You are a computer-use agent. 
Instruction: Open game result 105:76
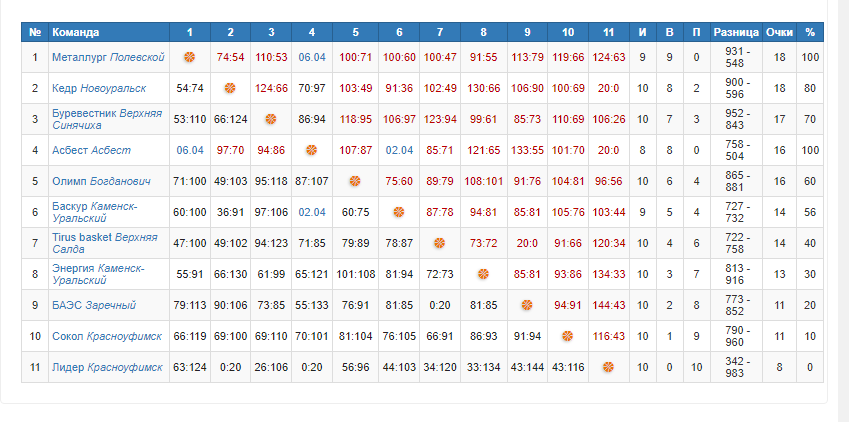[567, 212]
